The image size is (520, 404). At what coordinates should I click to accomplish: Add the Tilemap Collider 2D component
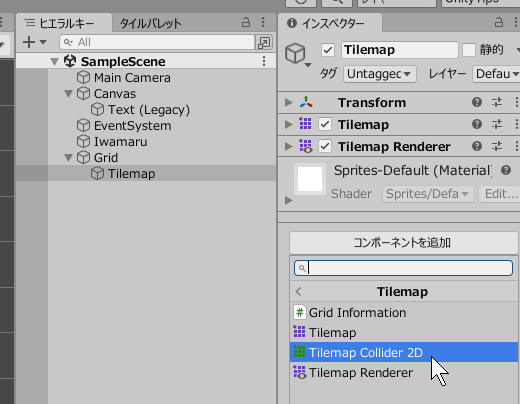(x=404, y=352)
